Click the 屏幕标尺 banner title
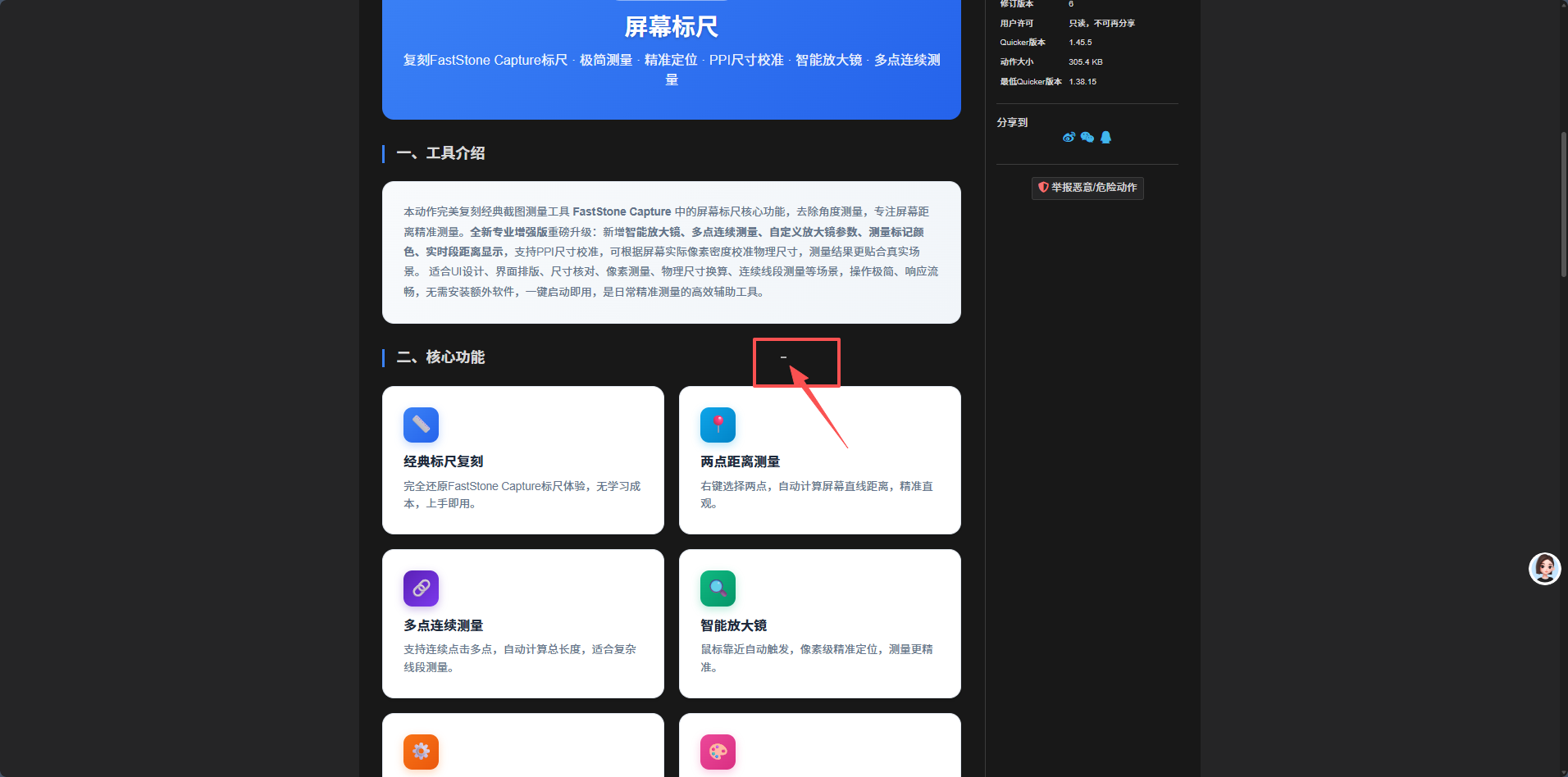Screen dimensions: 1568x777 coord(672,27)
